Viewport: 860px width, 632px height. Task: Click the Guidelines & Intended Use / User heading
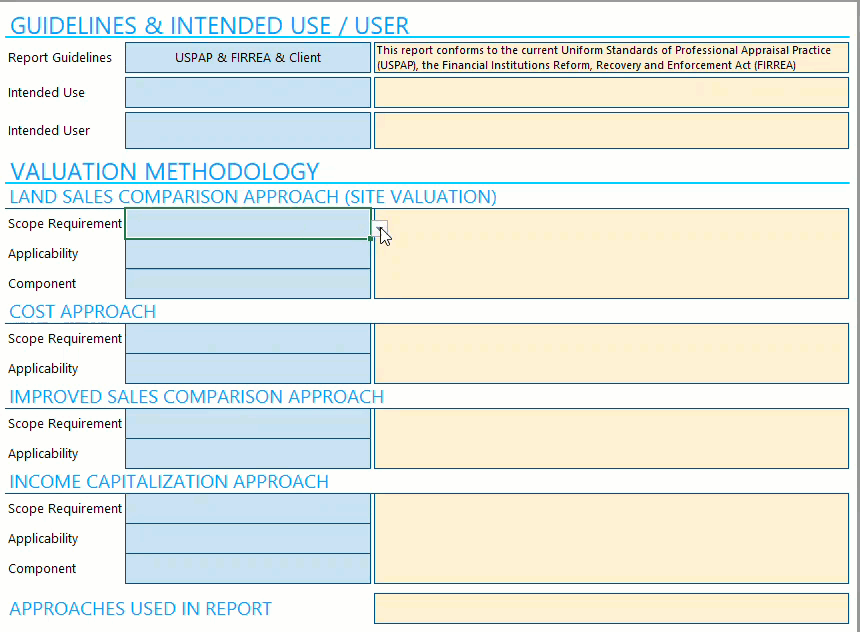pos(210,26)
